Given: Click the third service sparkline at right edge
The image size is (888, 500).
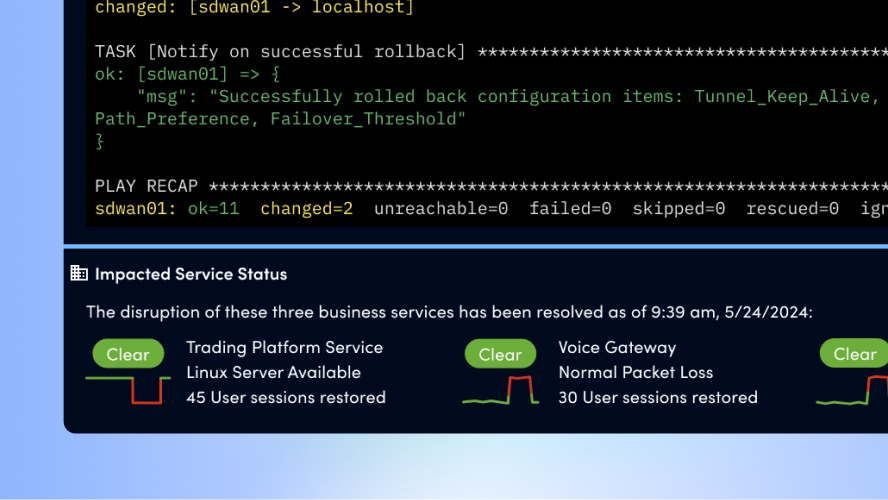Looking at the screenshot, I should [853, 391].
